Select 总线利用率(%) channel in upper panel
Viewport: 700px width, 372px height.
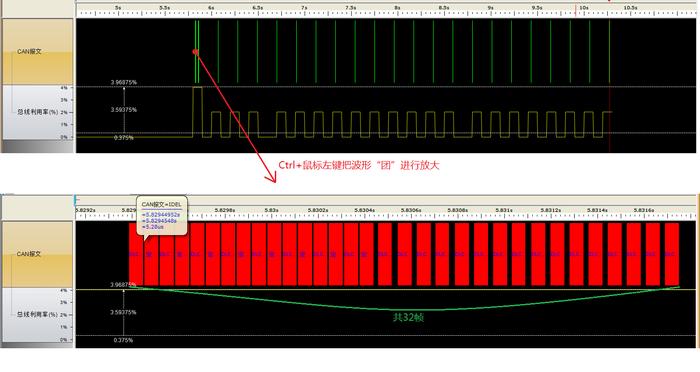pos(38,112)
